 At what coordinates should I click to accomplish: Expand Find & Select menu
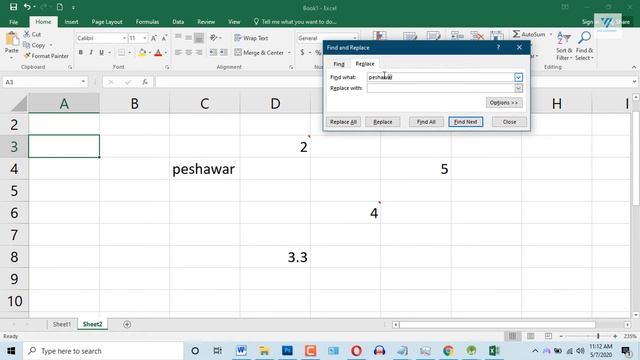[584, 46]
